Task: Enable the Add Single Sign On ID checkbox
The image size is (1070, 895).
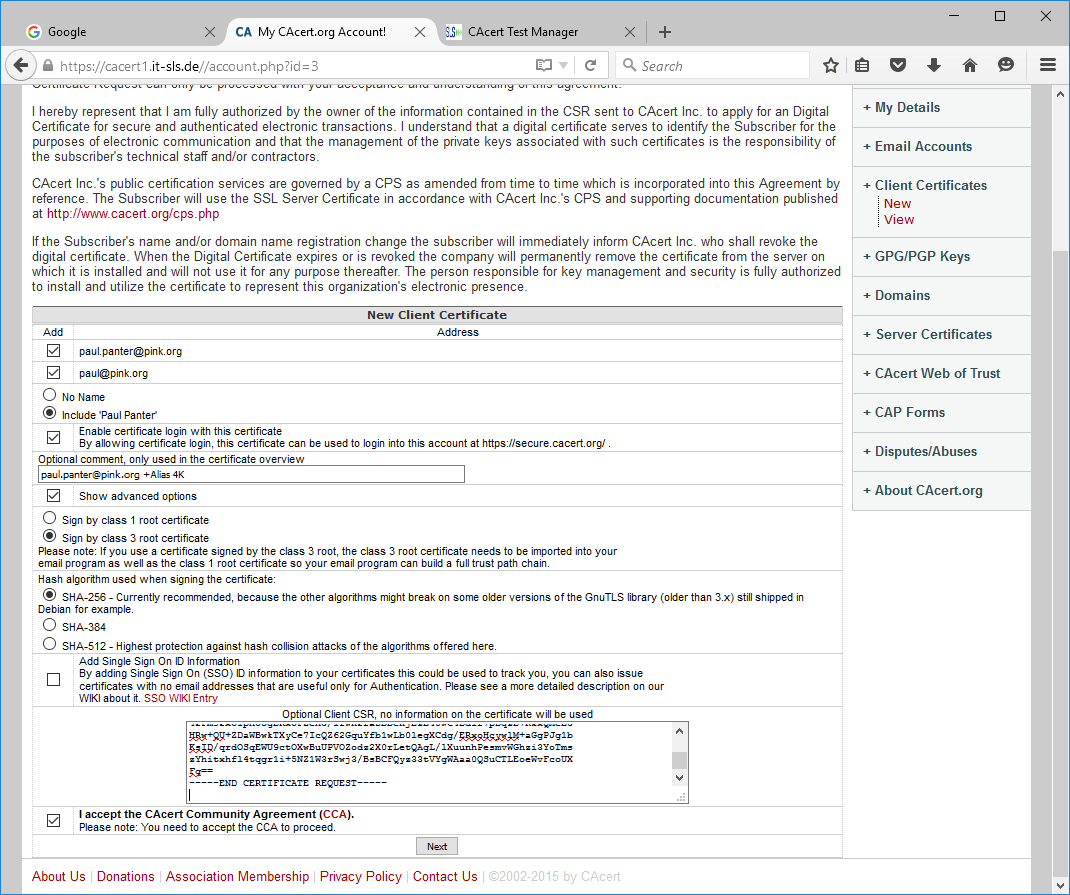Action: pyautogui.click(x=53, y=680)
